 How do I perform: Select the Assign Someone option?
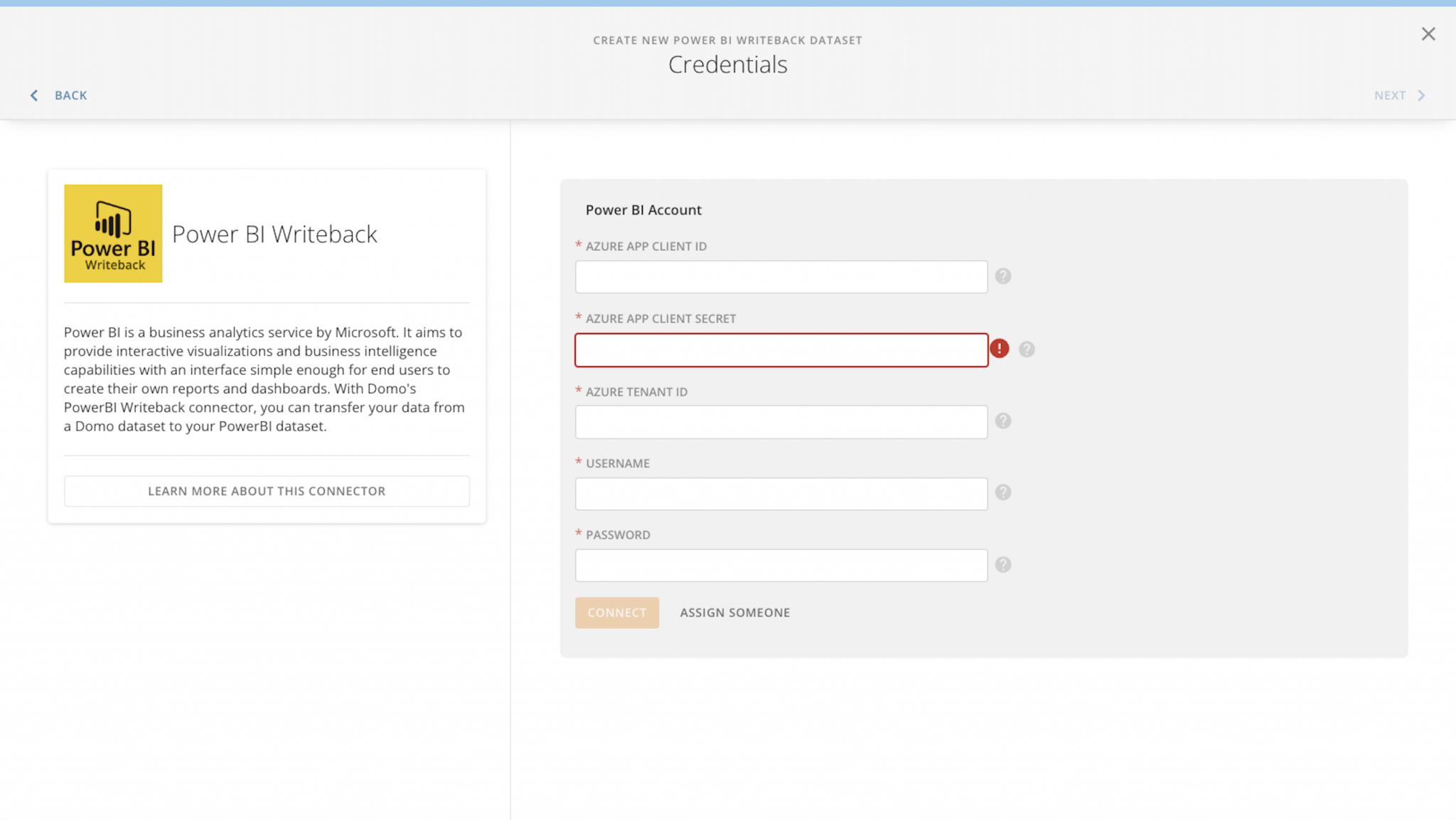(734, 612)
